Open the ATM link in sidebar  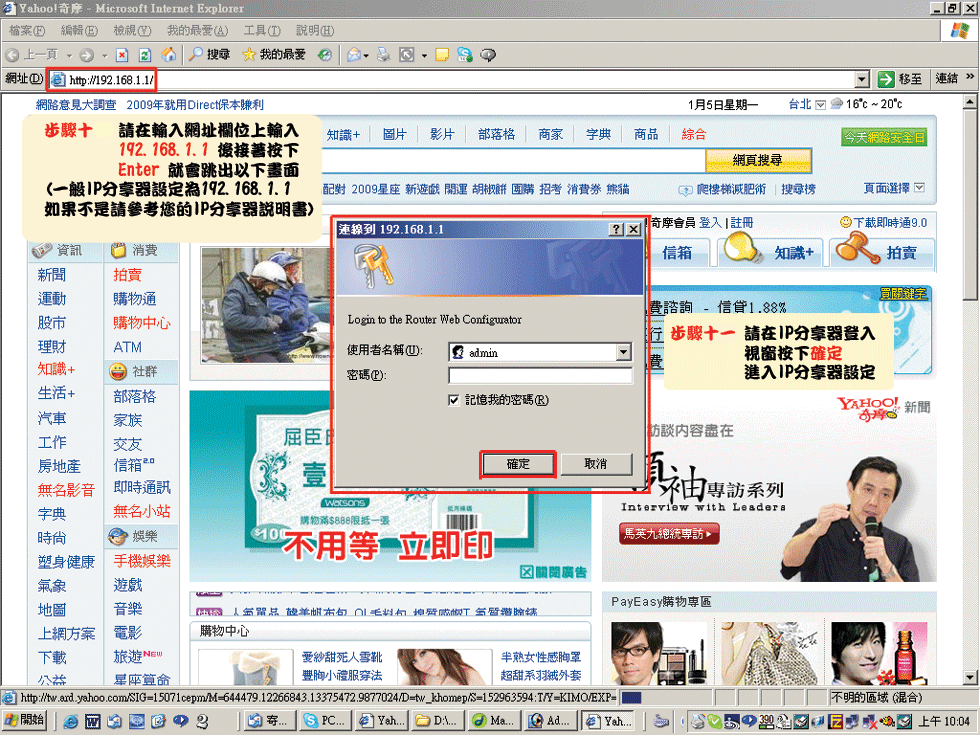(x=128, y=348)
